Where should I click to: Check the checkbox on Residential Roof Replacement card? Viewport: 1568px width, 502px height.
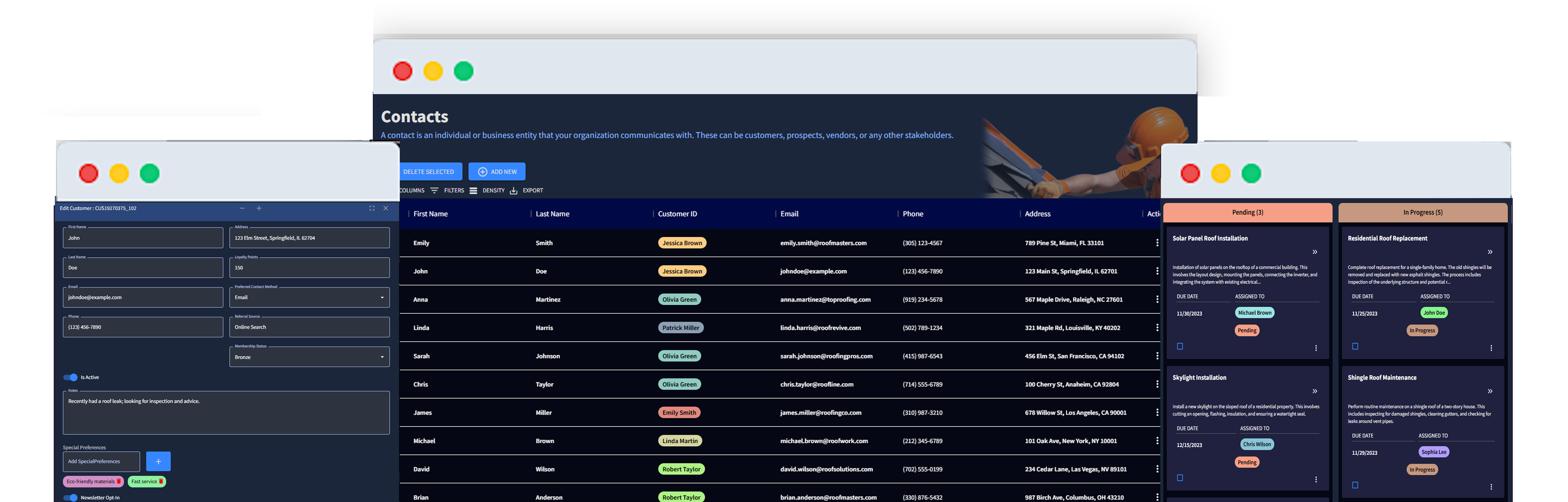pos(1355,346)
